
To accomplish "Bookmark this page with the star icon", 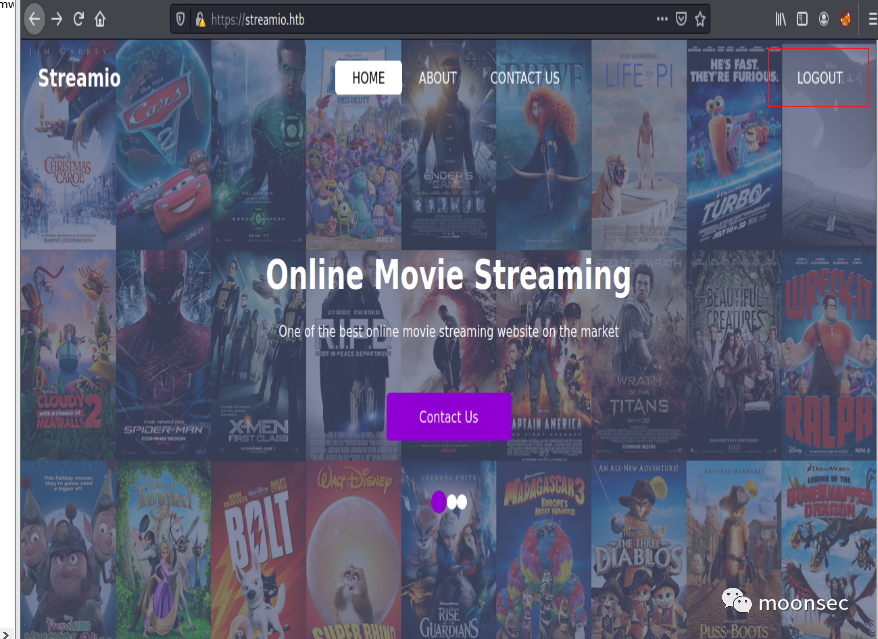I will pyautogui.click(x=700, y=20).
